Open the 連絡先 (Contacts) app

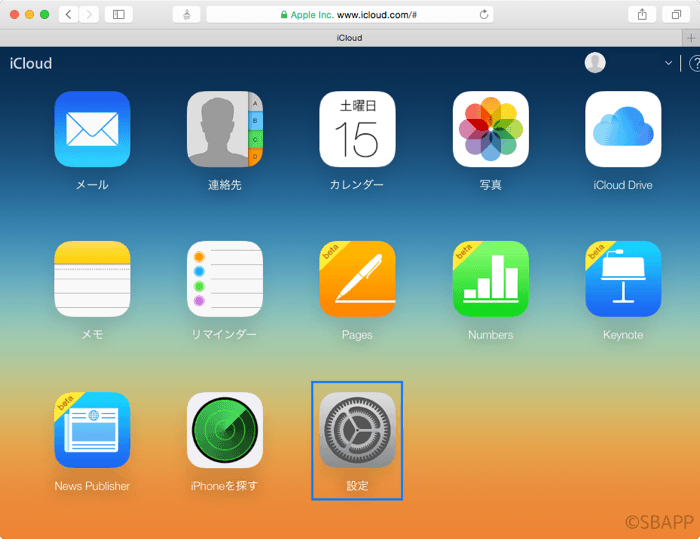pos(225,129)
